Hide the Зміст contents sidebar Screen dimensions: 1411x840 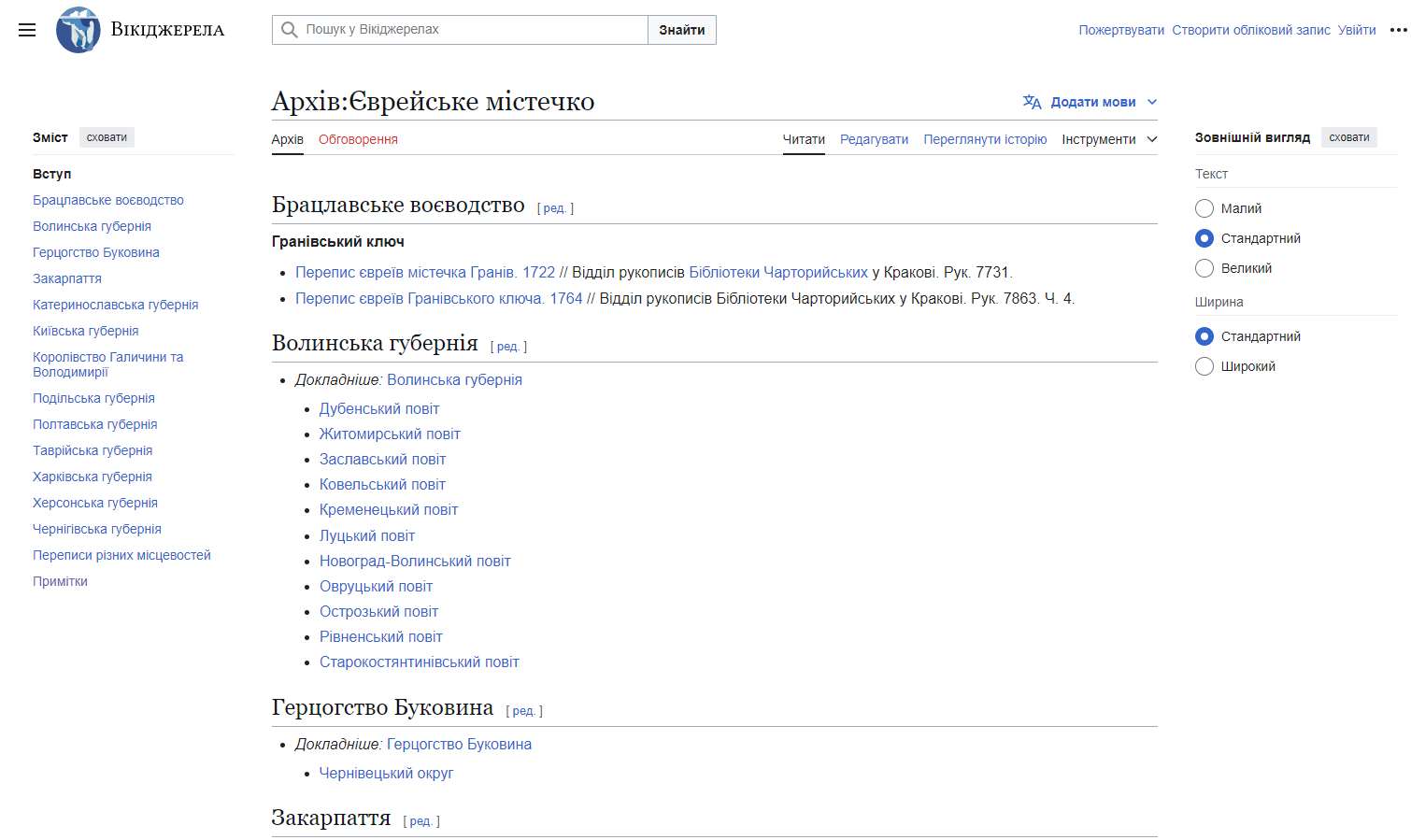107,137
